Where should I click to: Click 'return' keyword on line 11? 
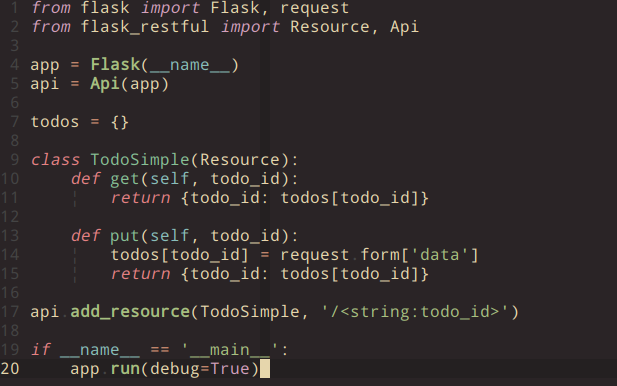point(140,198)
